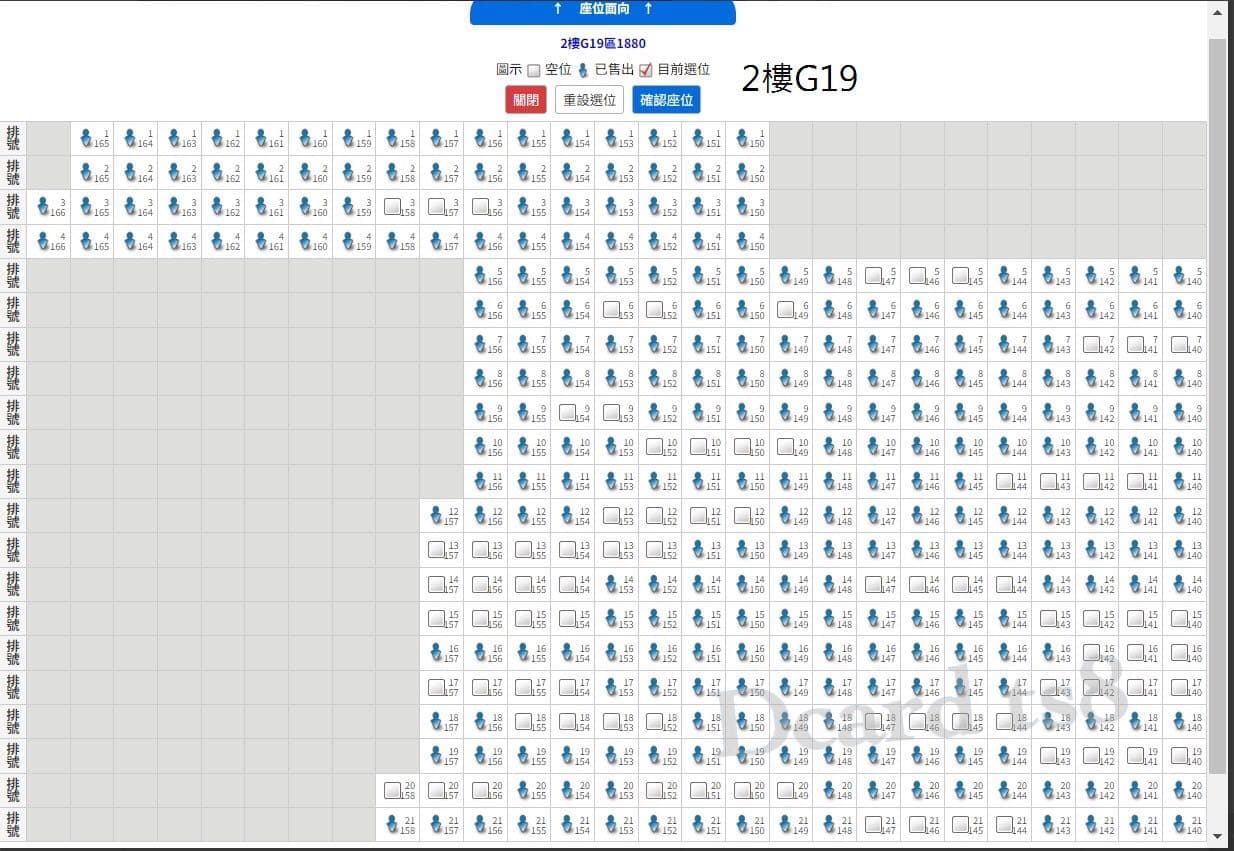Viewport: 1234px width, 851px height.
Task: Select sold seat 144 in row 9
Action: click(x=1004, y=411)
